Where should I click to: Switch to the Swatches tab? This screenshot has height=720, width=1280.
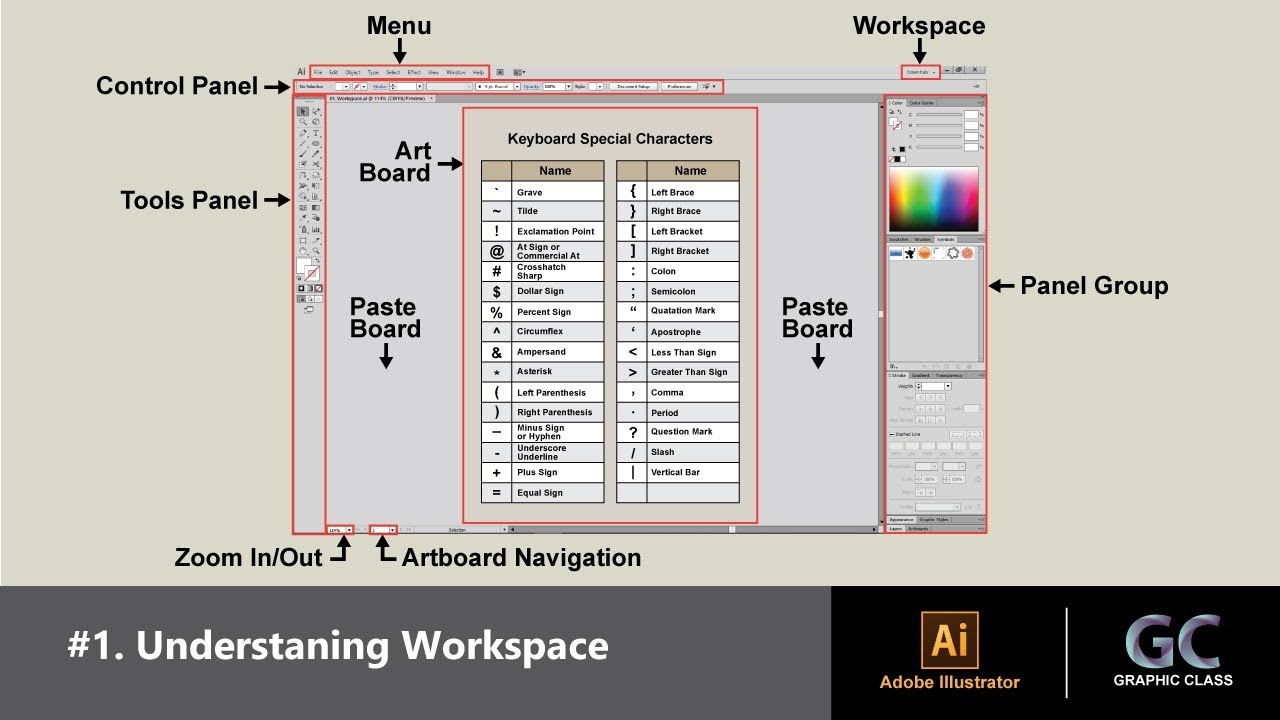pos(899,239)
